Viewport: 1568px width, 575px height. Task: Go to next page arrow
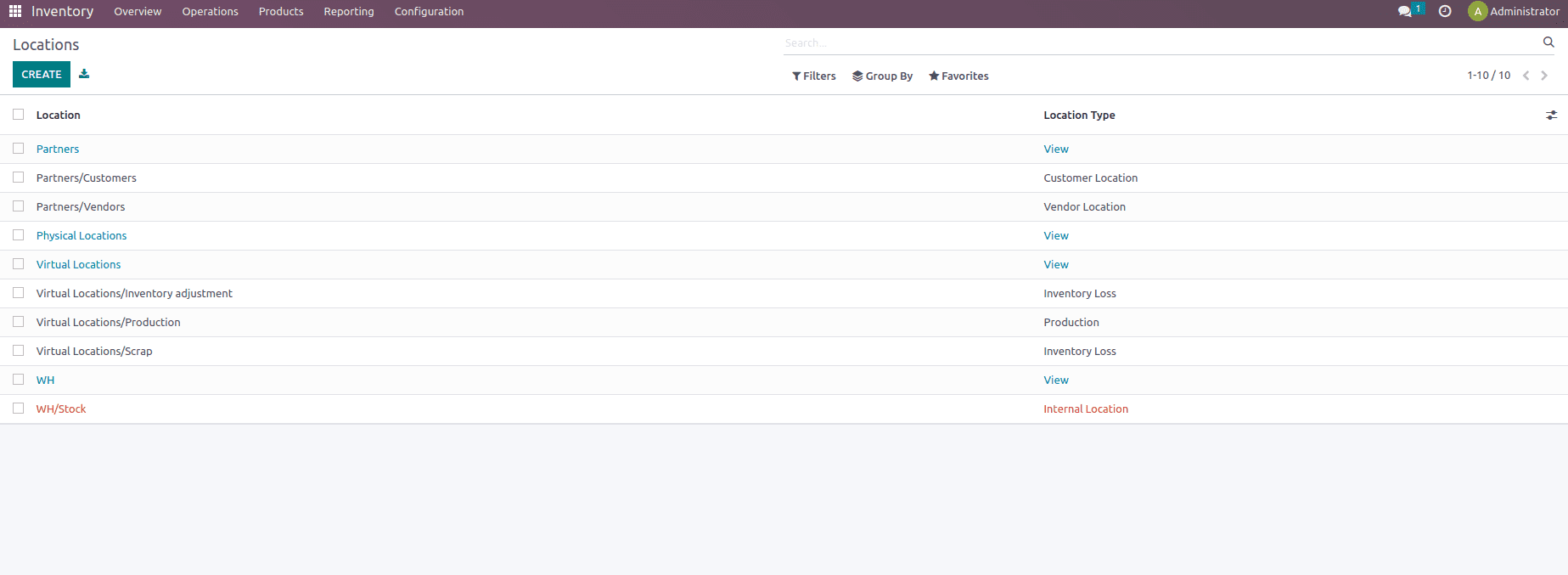point(1544,76)
